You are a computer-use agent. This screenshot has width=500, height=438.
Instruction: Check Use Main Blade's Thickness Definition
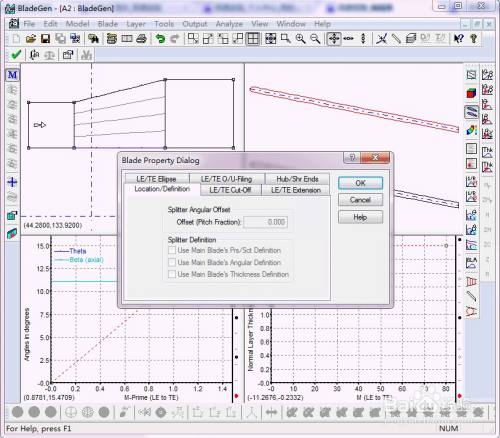coord(172,274)
